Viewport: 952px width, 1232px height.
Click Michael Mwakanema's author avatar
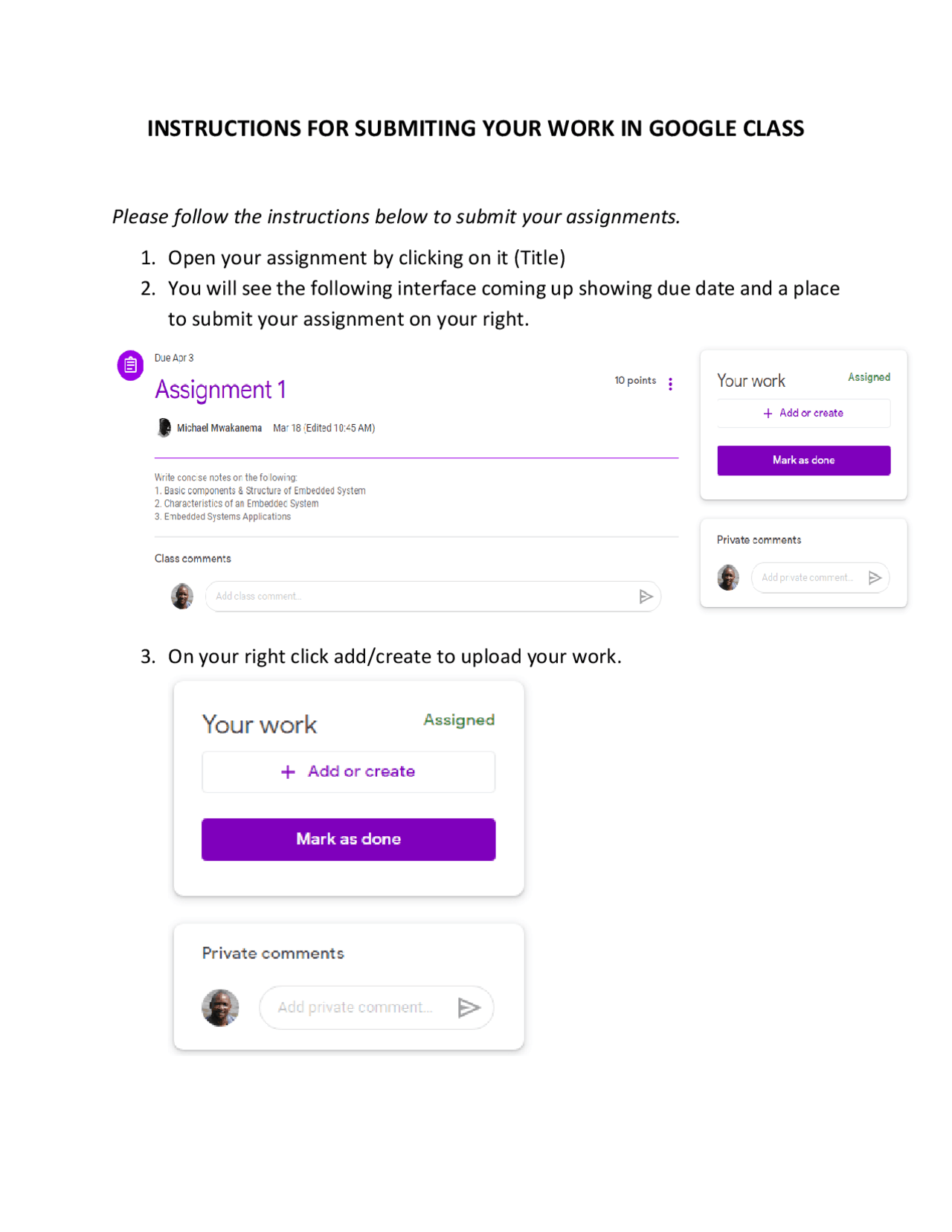click(x=164, y=428)
